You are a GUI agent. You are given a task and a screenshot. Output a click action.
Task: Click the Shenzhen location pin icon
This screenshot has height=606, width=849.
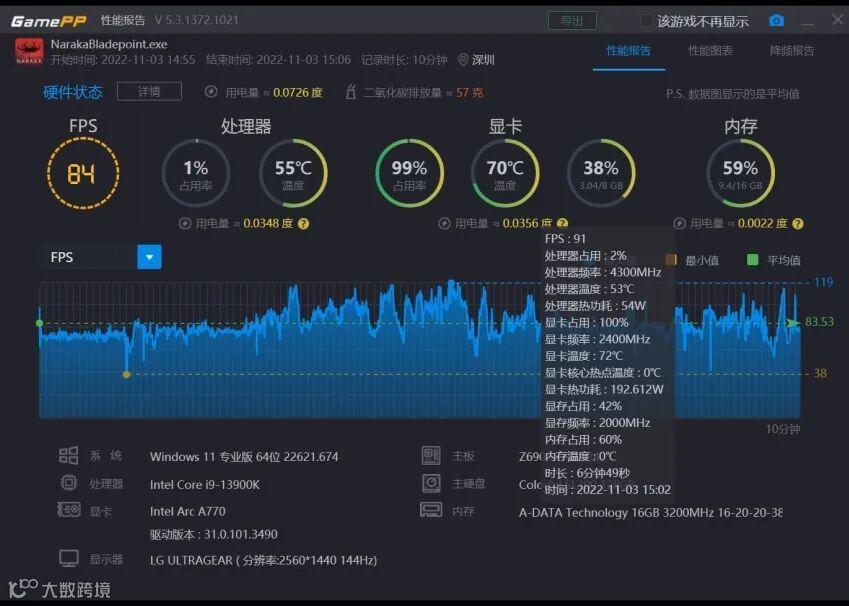(x=463, y=60)
